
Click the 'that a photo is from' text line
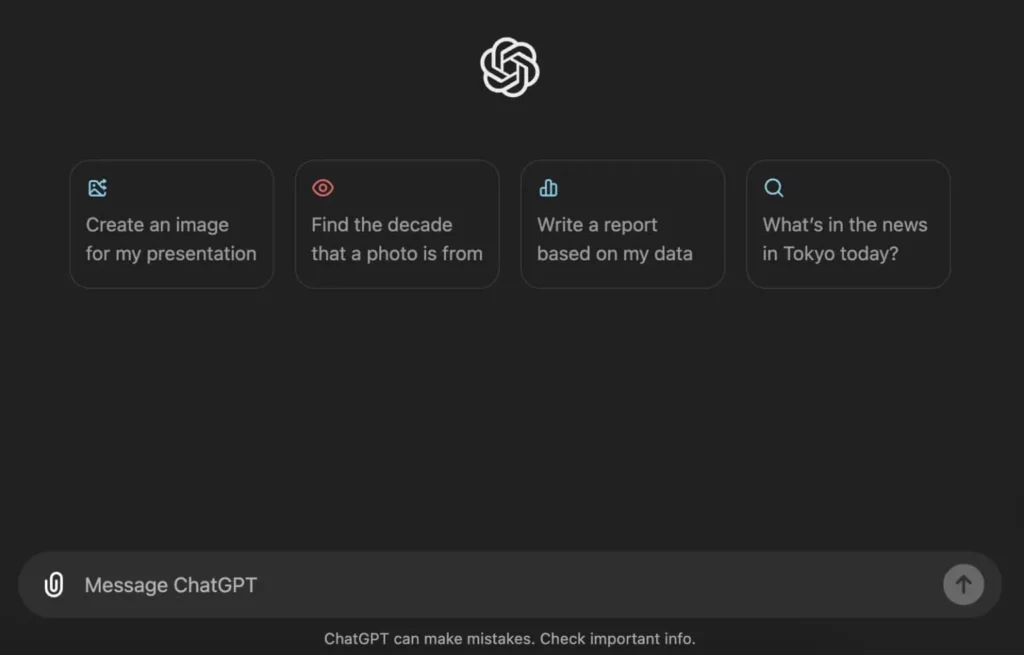397,254
